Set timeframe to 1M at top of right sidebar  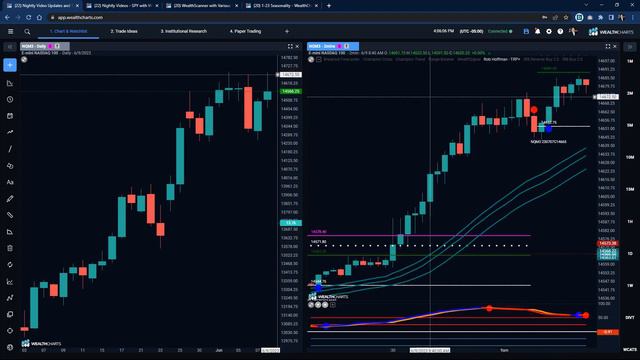pyautogui.click(x=630, y=61)
